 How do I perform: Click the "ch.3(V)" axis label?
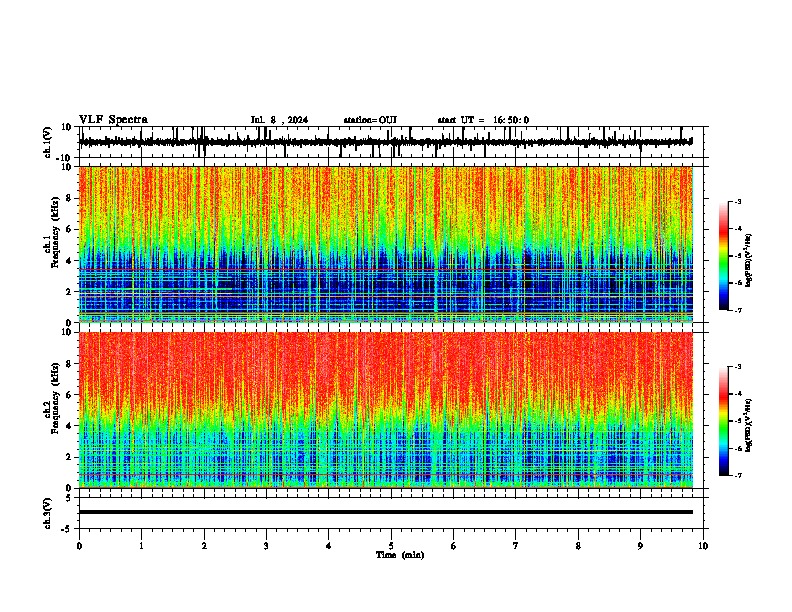(x=48, y=513)
